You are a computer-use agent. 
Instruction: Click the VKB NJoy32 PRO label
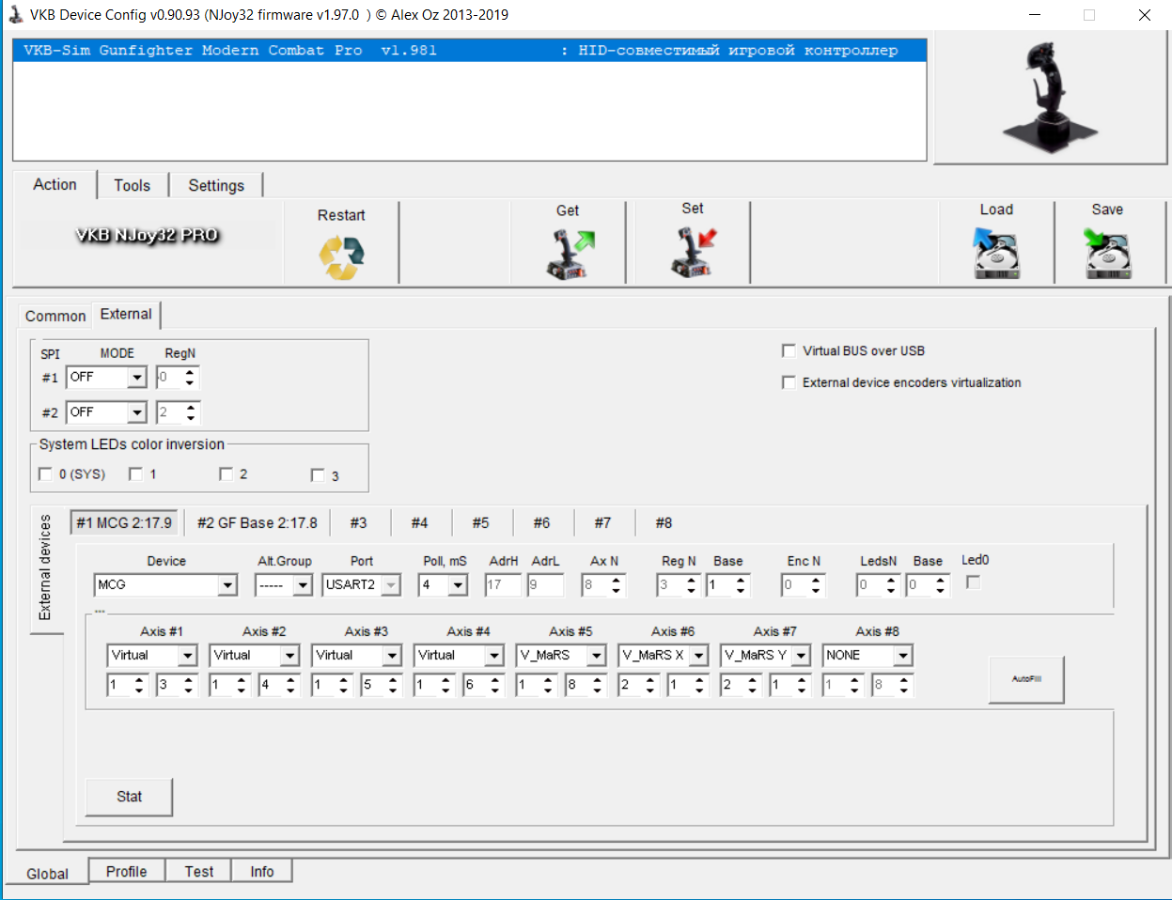pyautogui.click(x=147, y=235)
